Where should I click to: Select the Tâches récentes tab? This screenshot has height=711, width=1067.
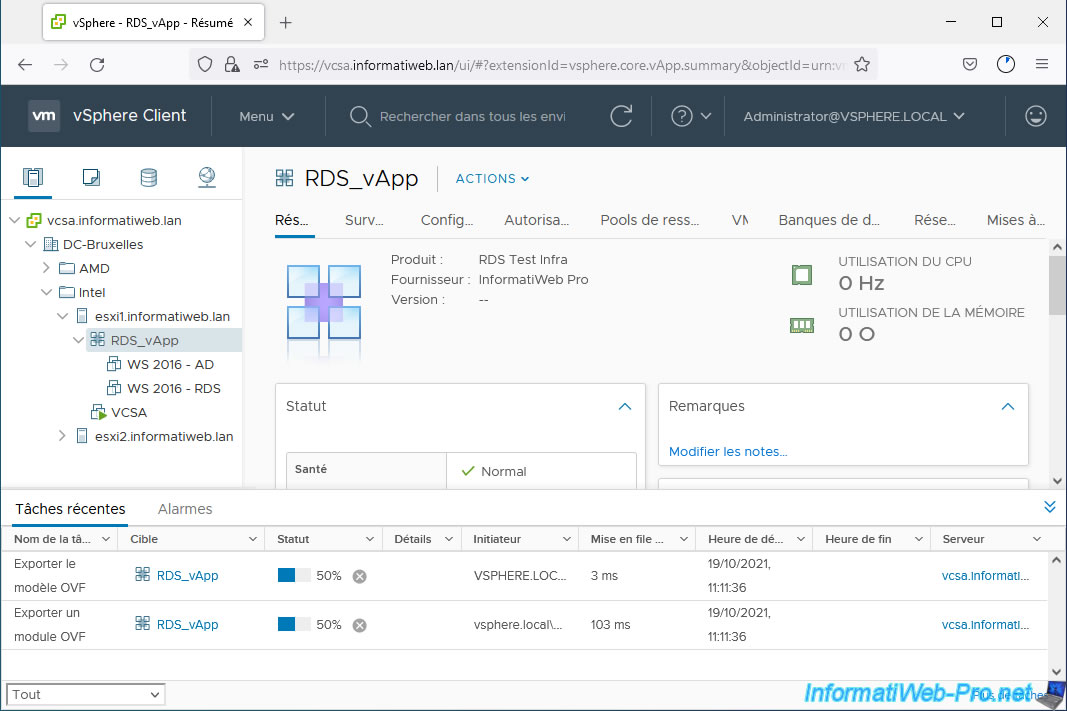70,509
